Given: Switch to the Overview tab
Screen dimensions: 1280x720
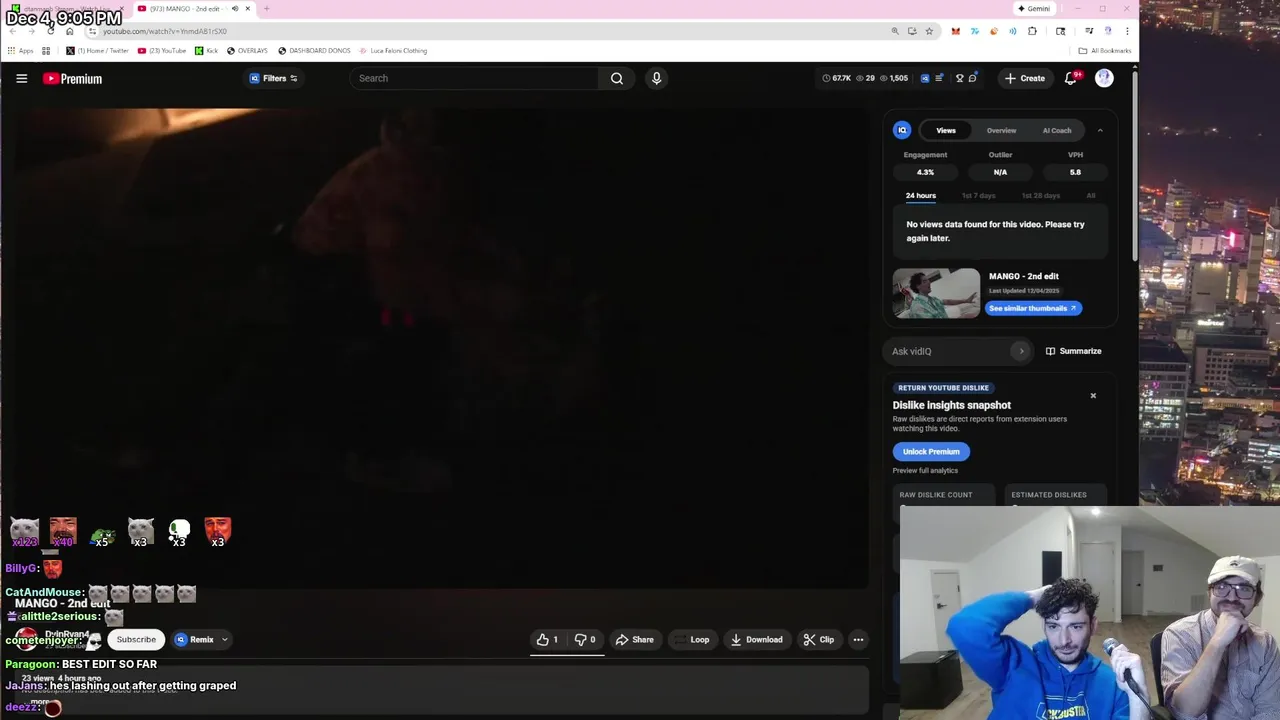Looking at the screenshot, I should [x=1001, y=130].
